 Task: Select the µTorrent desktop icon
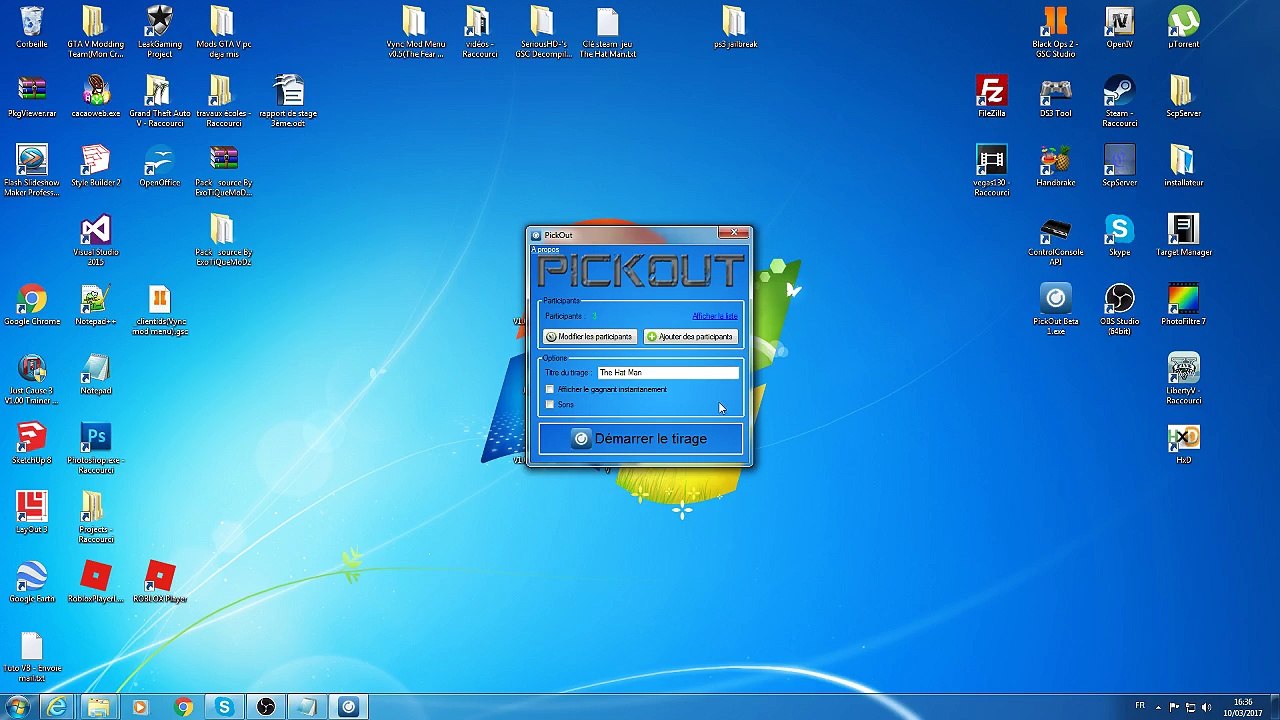[1183, 27]
